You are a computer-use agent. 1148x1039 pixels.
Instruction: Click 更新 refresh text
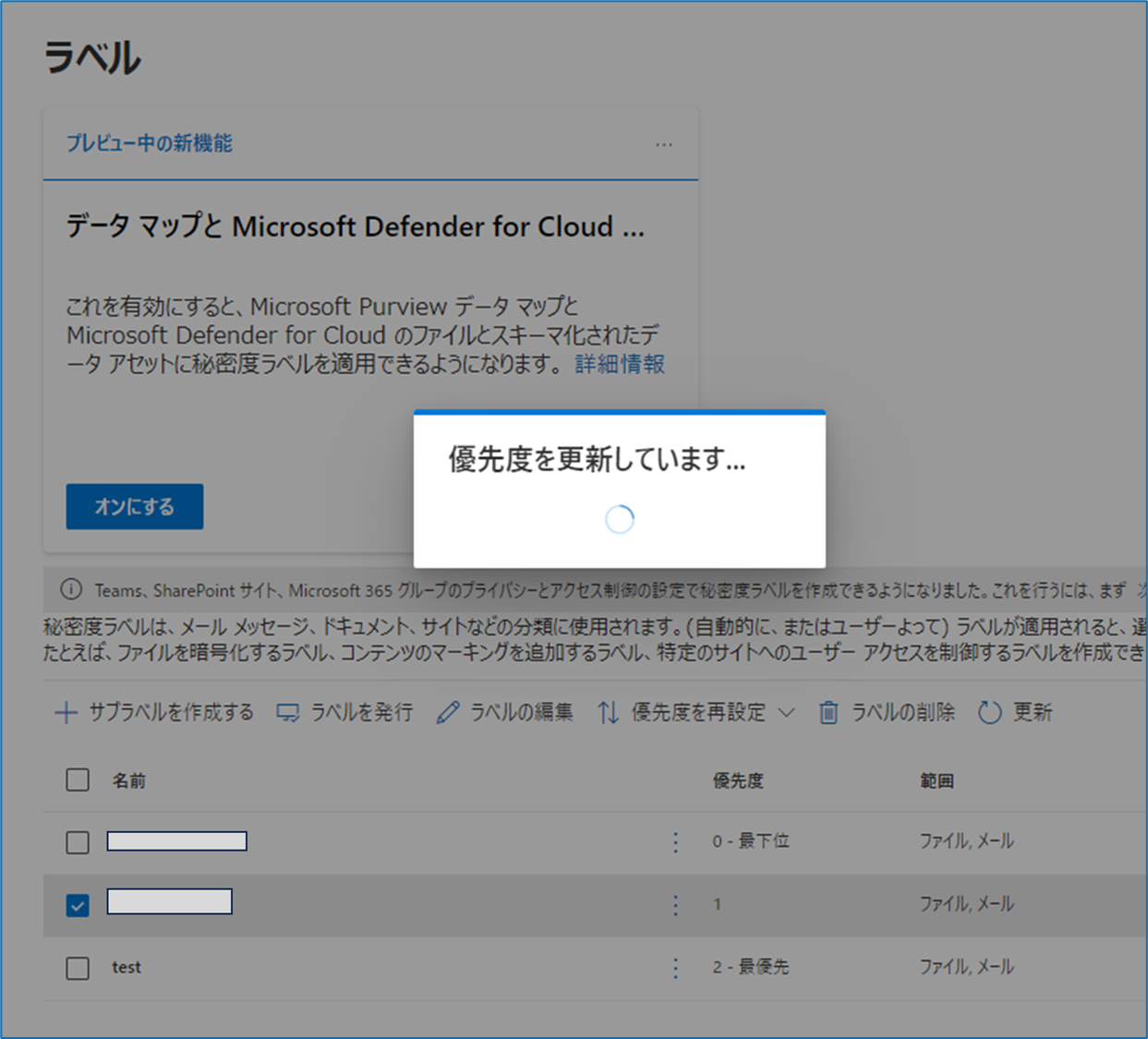tap(1033, 712)
